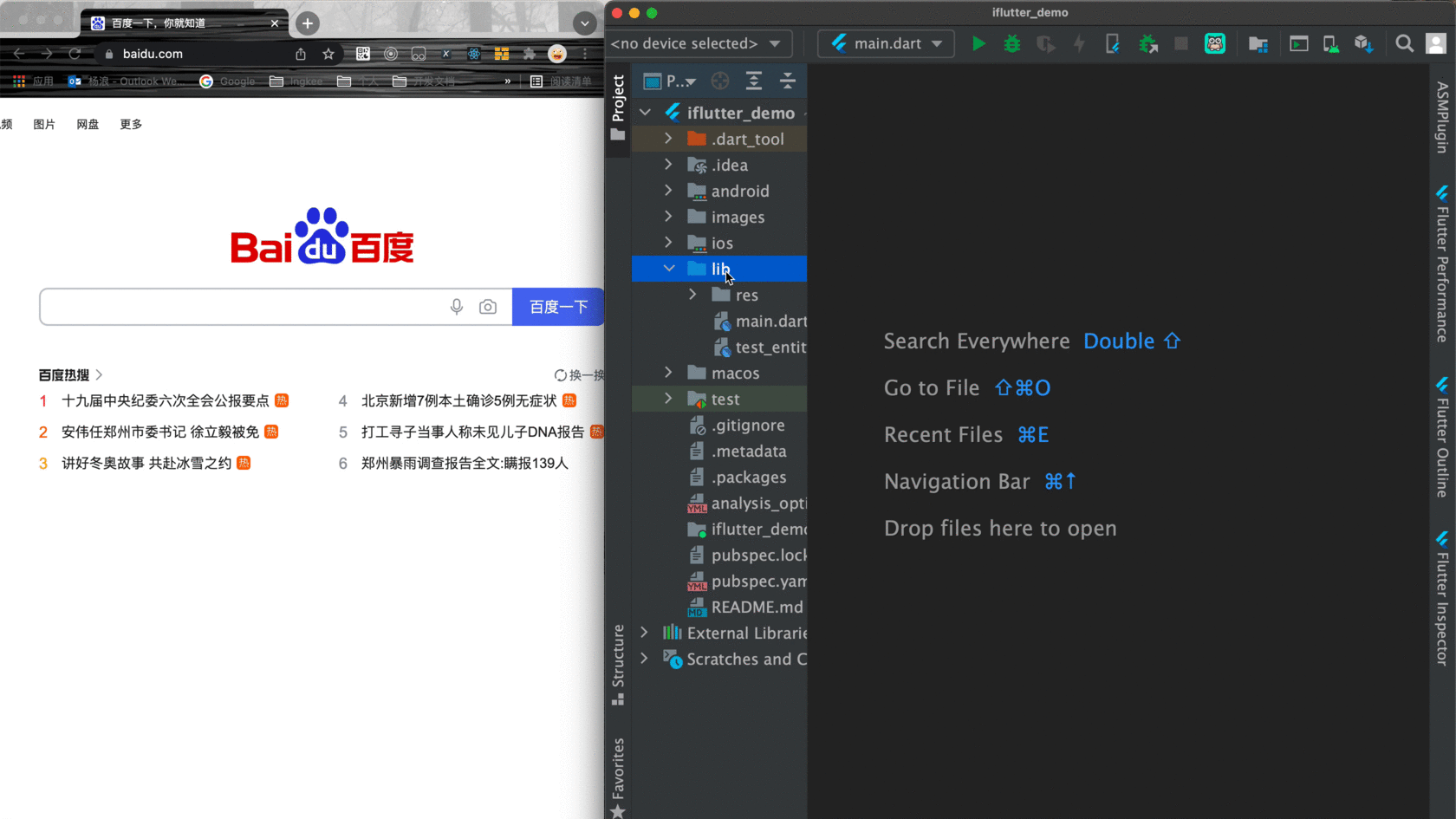Click the stop process square button
1456x819 pixels.
(x=1181, y=43)
